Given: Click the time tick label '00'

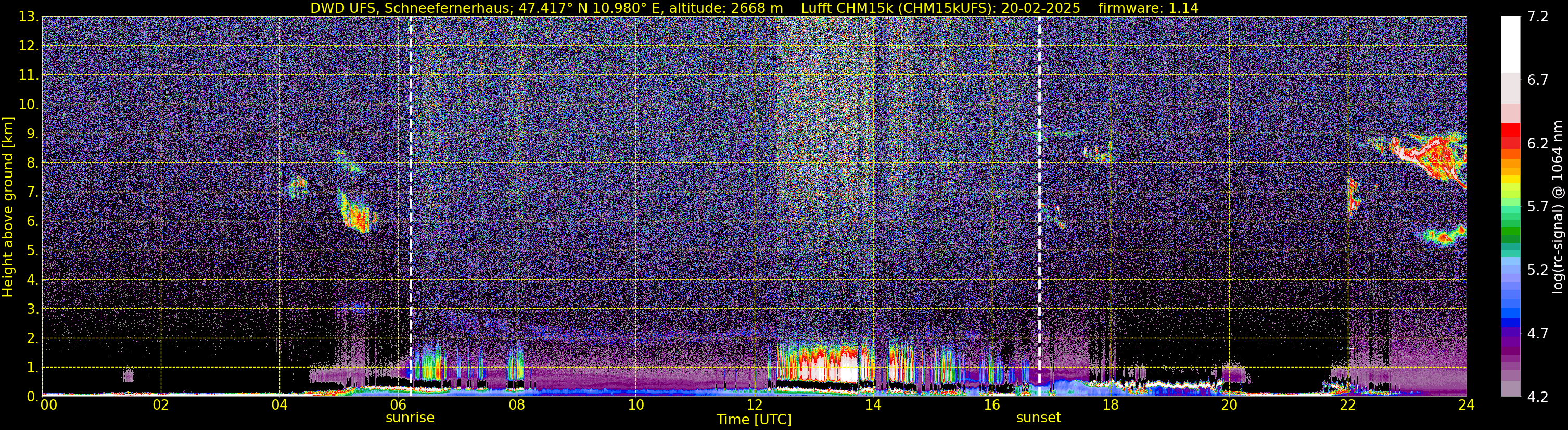Looking at the screenshot, I should pos(49,405).
